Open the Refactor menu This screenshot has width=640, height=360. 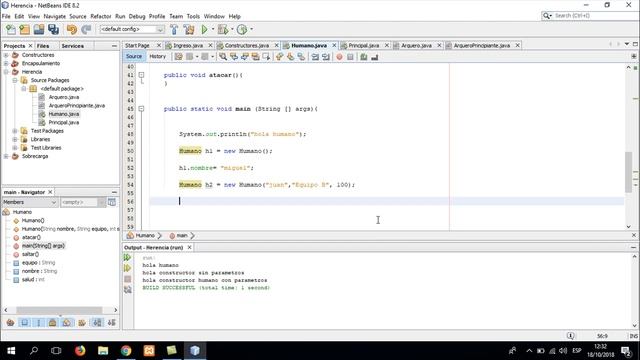[100, 16]
